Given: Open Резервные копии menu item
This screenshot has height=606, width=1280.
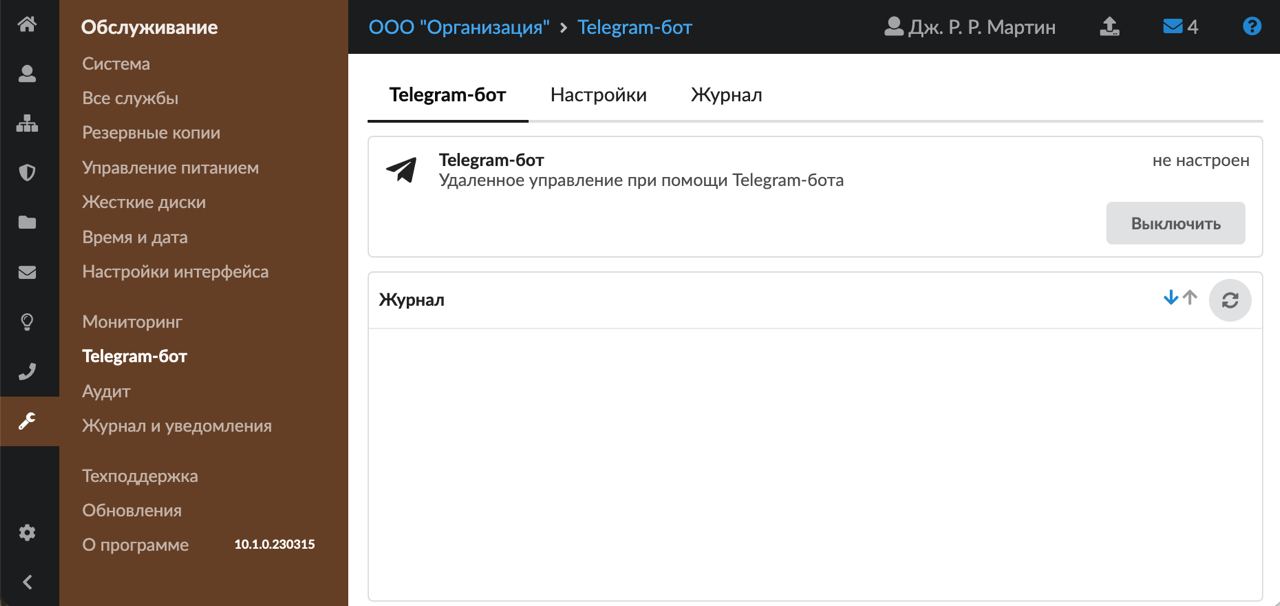Looking at the screenshot, I should [x=151, y=133].
